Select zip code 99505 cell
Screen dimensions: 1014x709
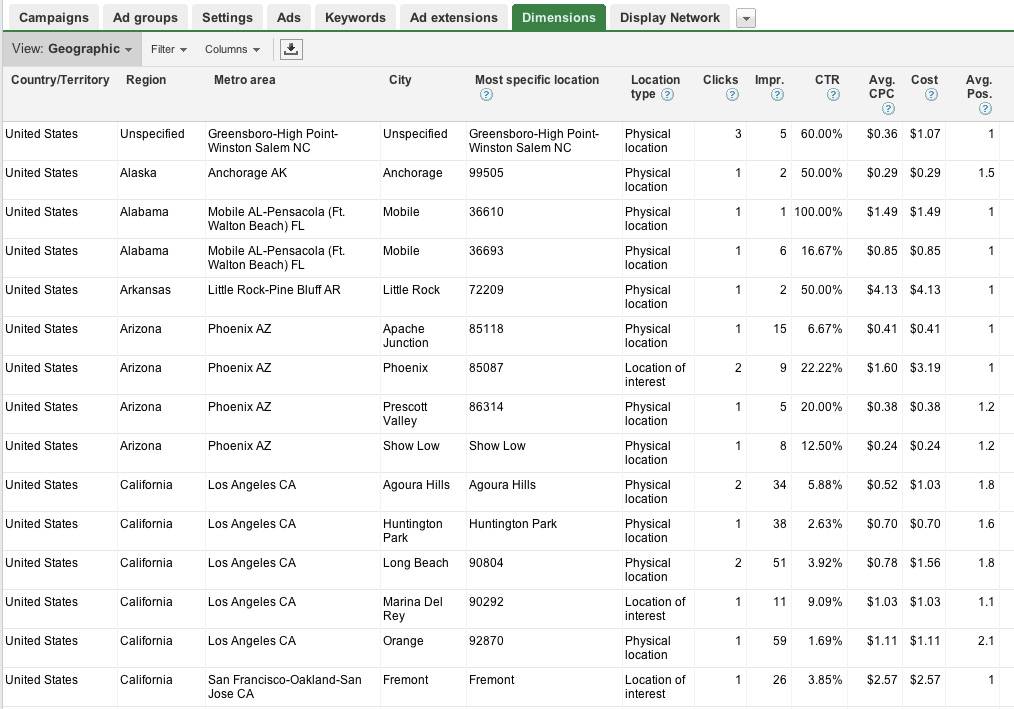[486, 173]
